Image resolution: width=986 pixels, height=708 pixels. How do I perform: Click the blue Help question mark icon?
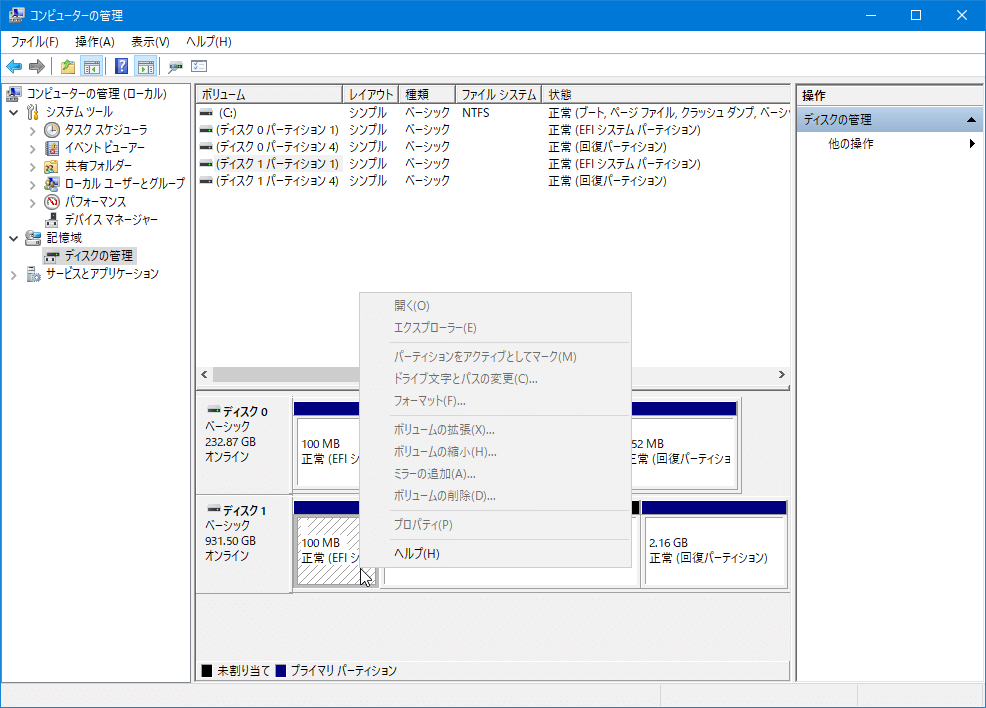tap(122, 67)
